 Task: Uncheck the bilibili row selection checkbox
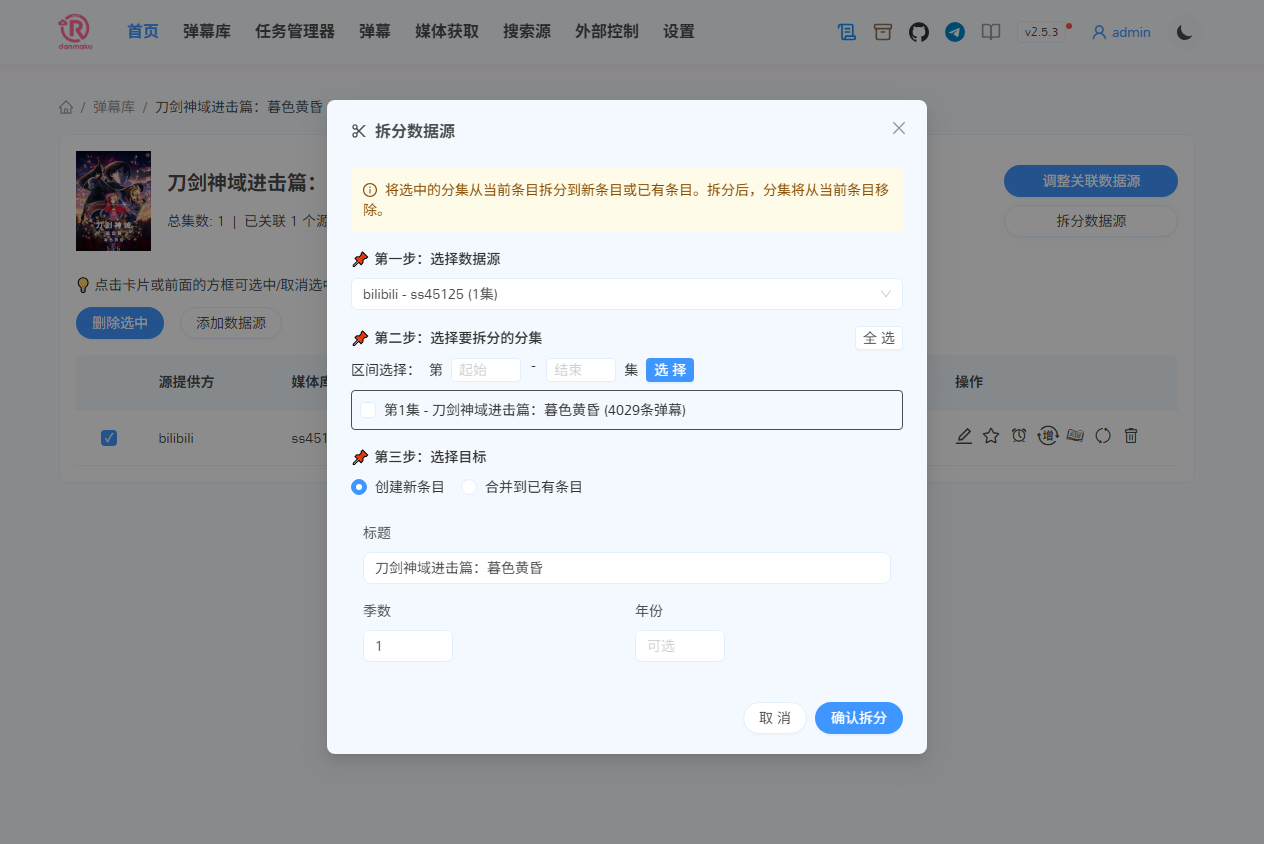(109, 437)
